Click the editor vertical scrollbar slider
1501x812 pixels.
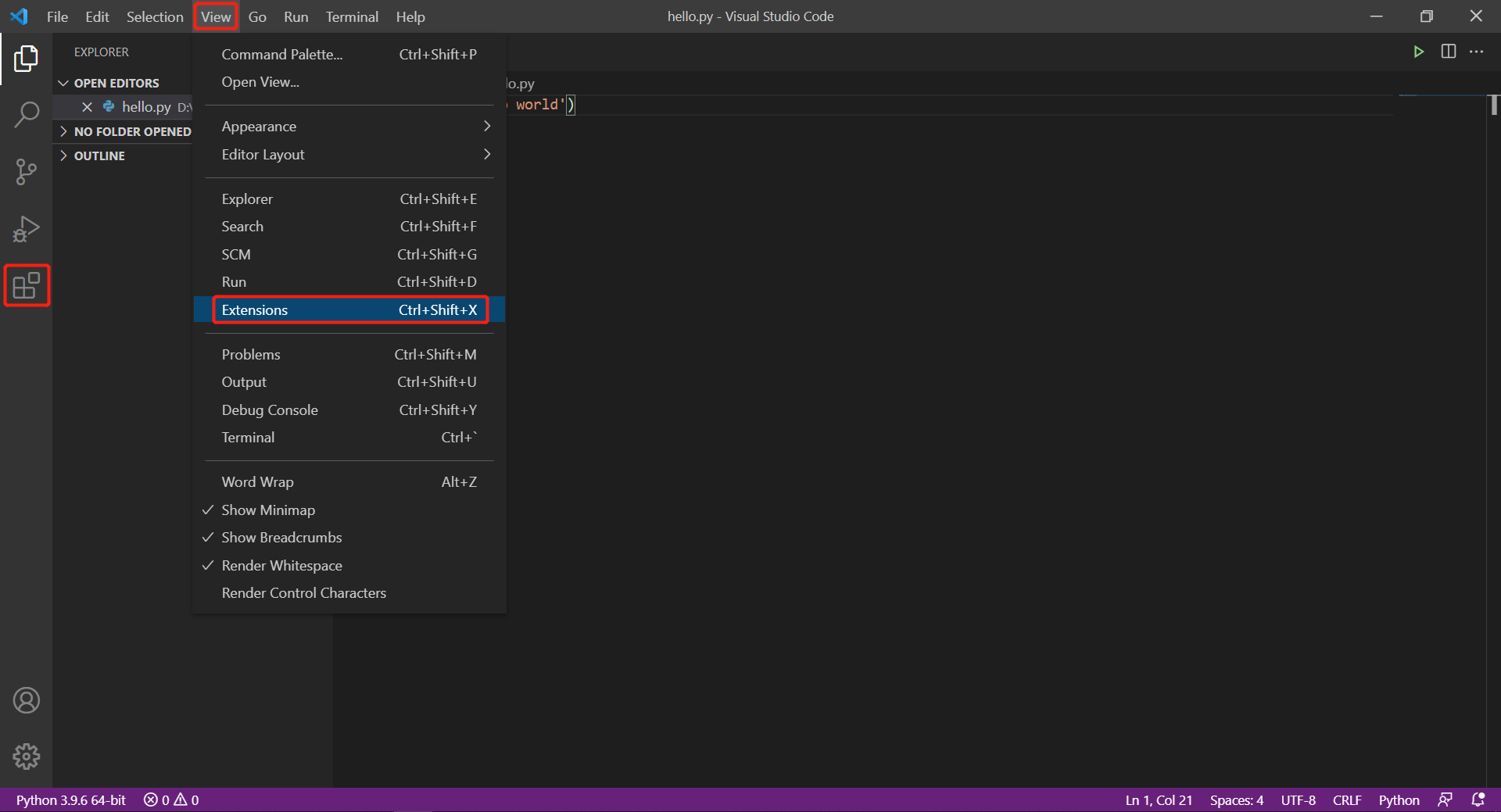tap(1494, 105)
